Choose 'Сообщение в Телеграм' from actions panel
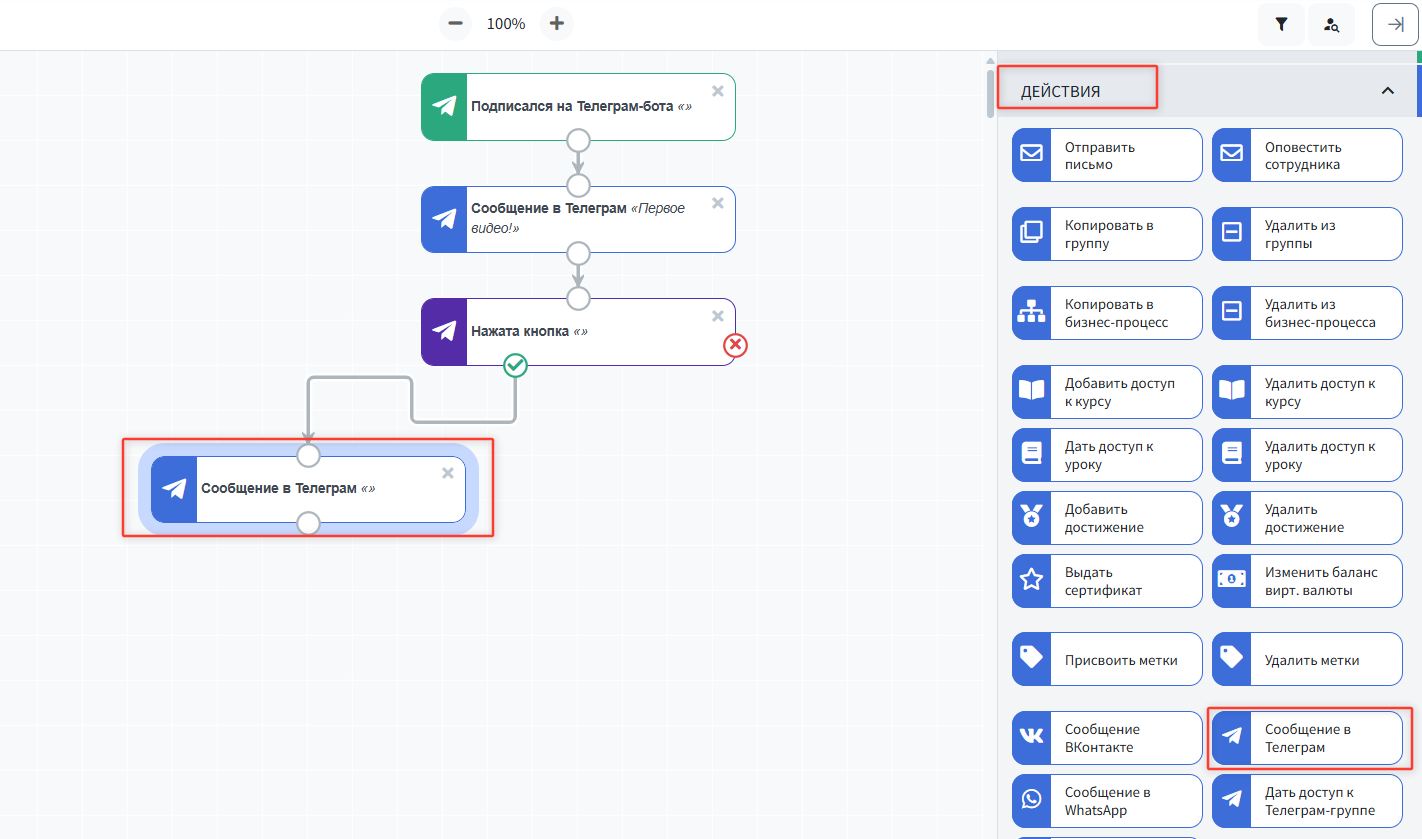 [x=1306, y=738]
